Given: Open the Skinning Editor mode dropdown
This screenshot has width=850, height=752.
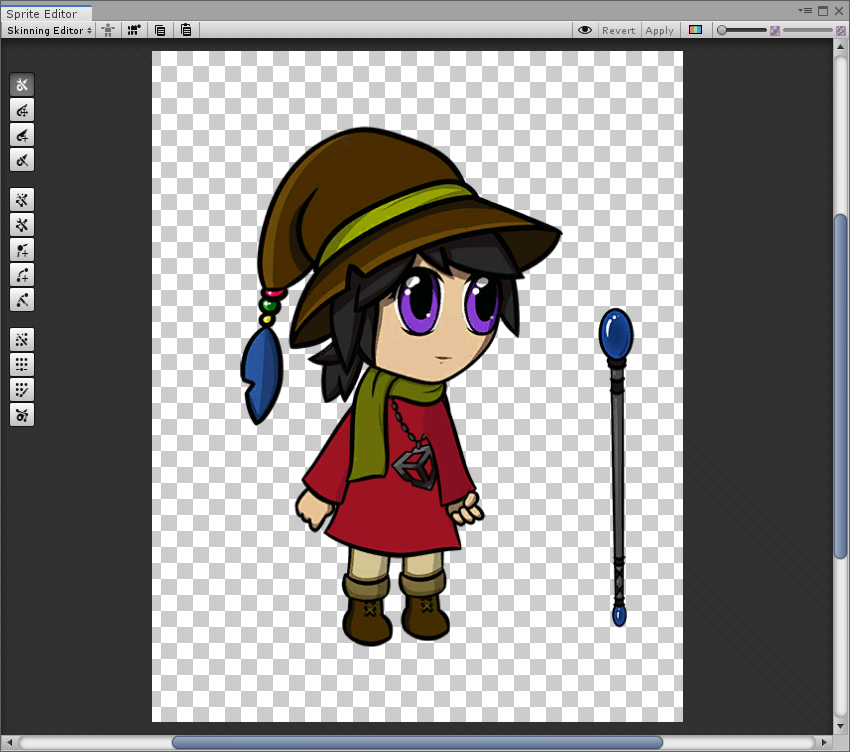Looking at the screenshot, I should [x=49, y=30].
